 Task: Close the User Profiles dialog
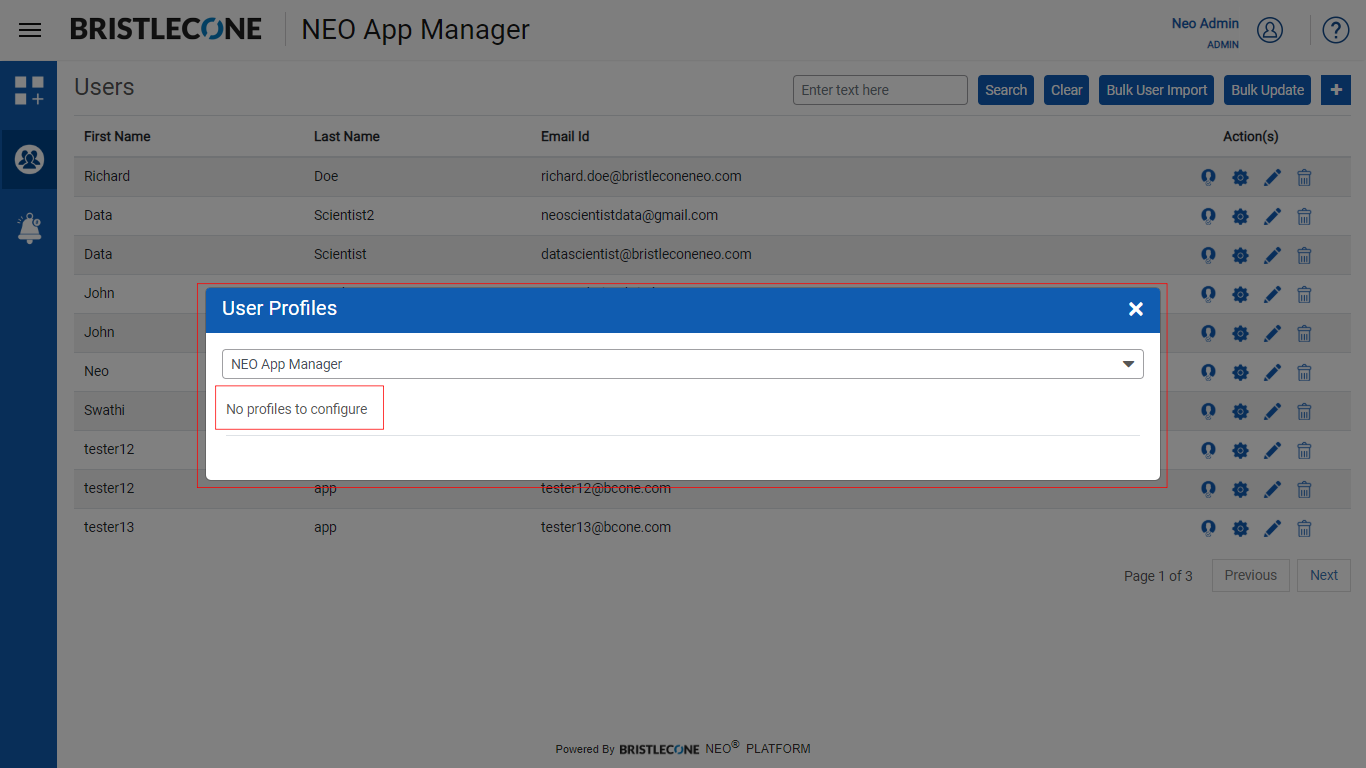(x=1136, y=309)
